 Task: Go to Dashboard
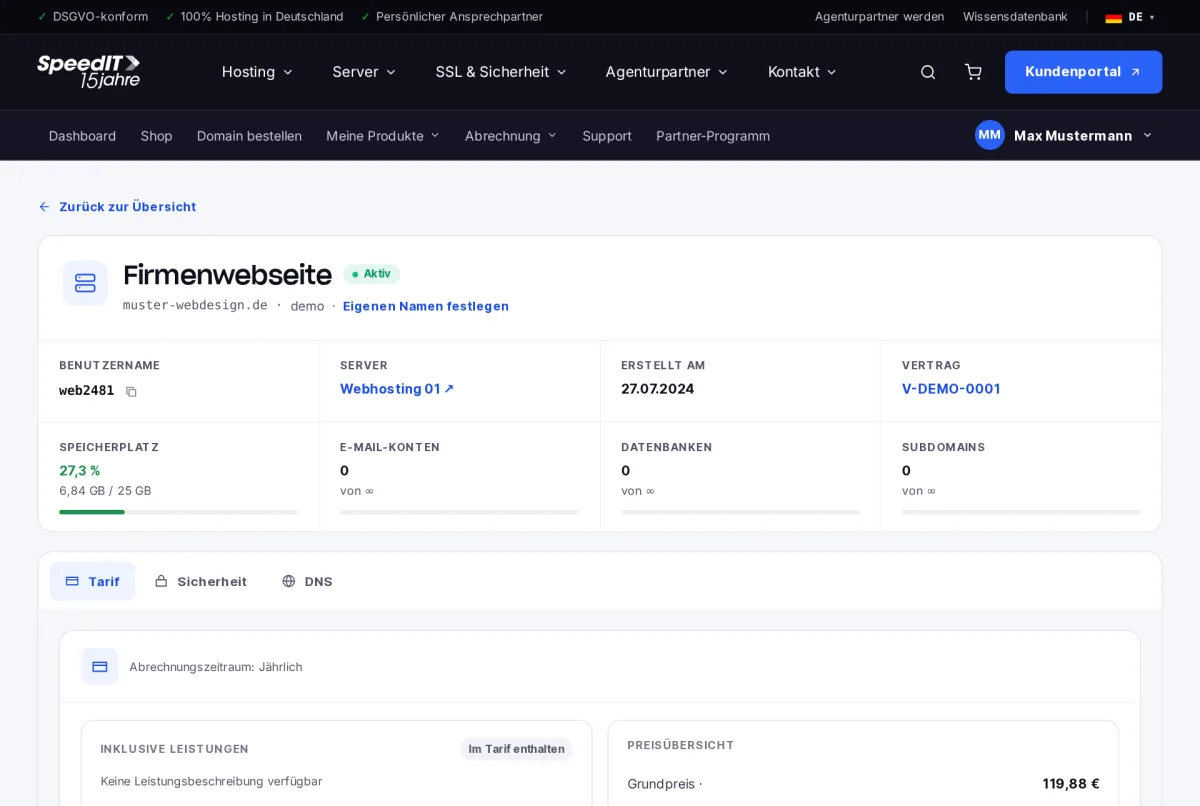coord(82,136)
